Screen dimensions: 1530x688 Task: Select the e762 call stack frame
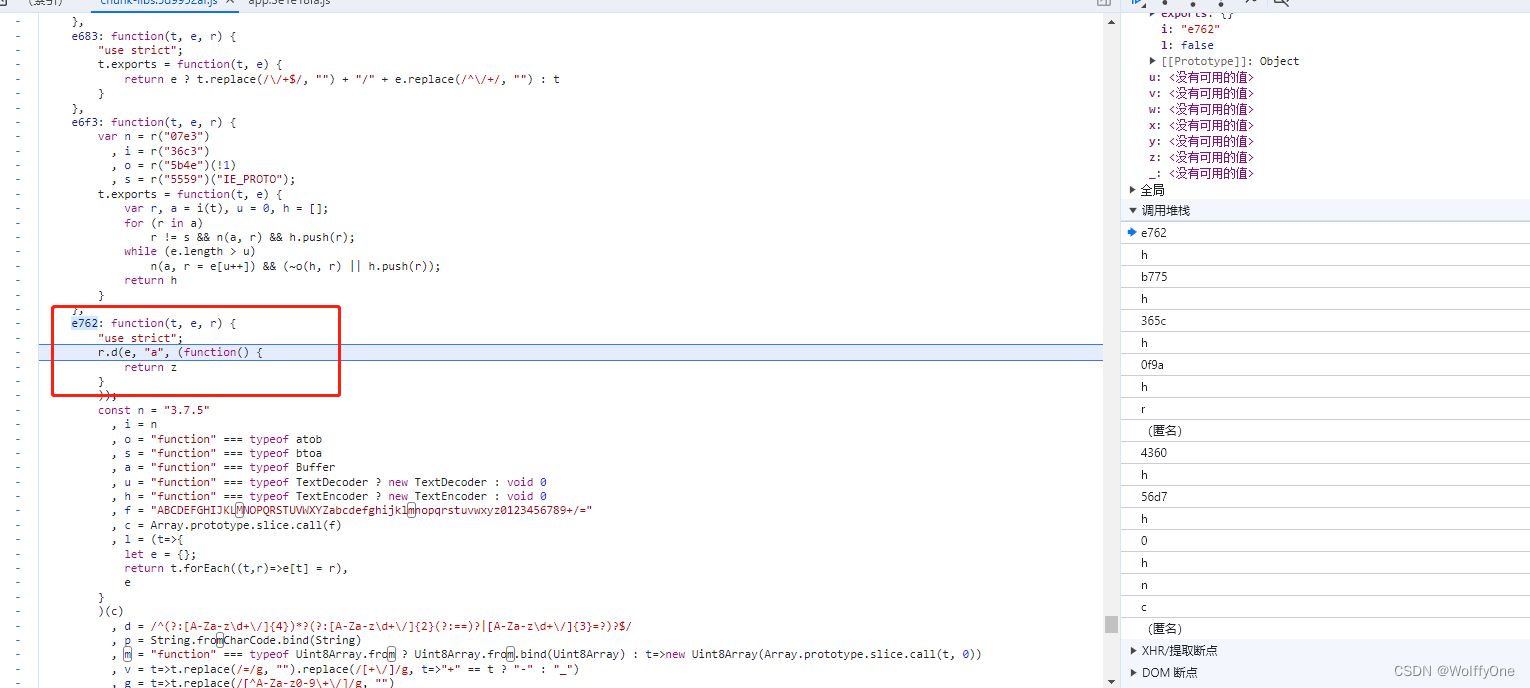[1325, 232]
